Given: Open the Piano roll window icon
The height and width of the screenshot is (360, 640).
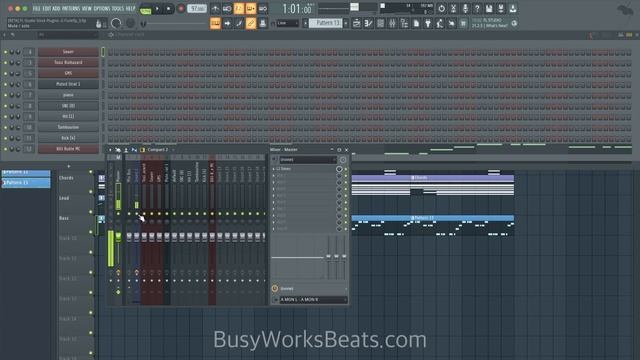Looking at the screenshot, I should click(x=369, y=24).
